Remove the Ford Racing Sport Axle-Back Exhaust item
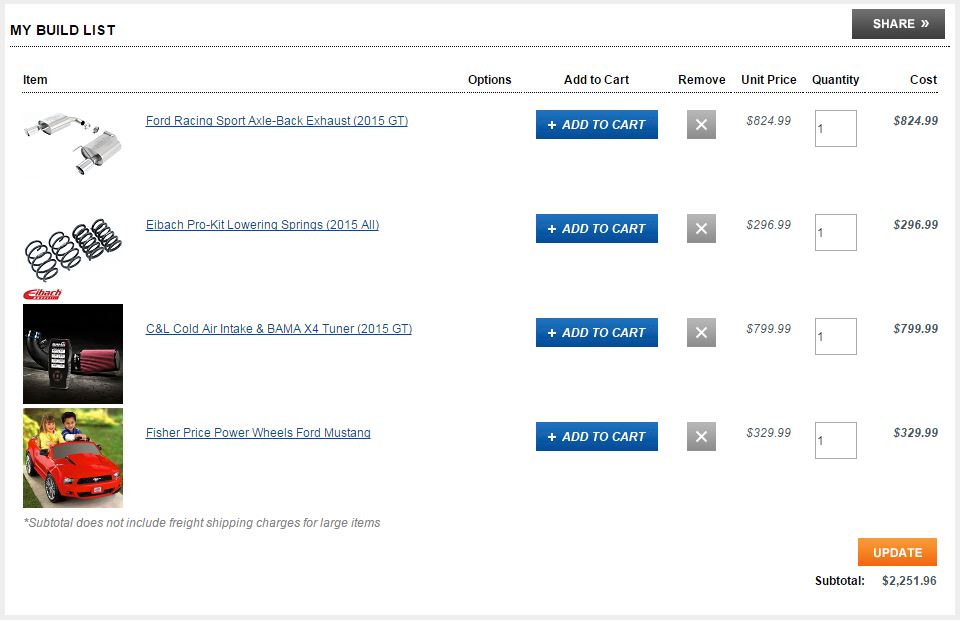960x622 pixels. [701, 125]
